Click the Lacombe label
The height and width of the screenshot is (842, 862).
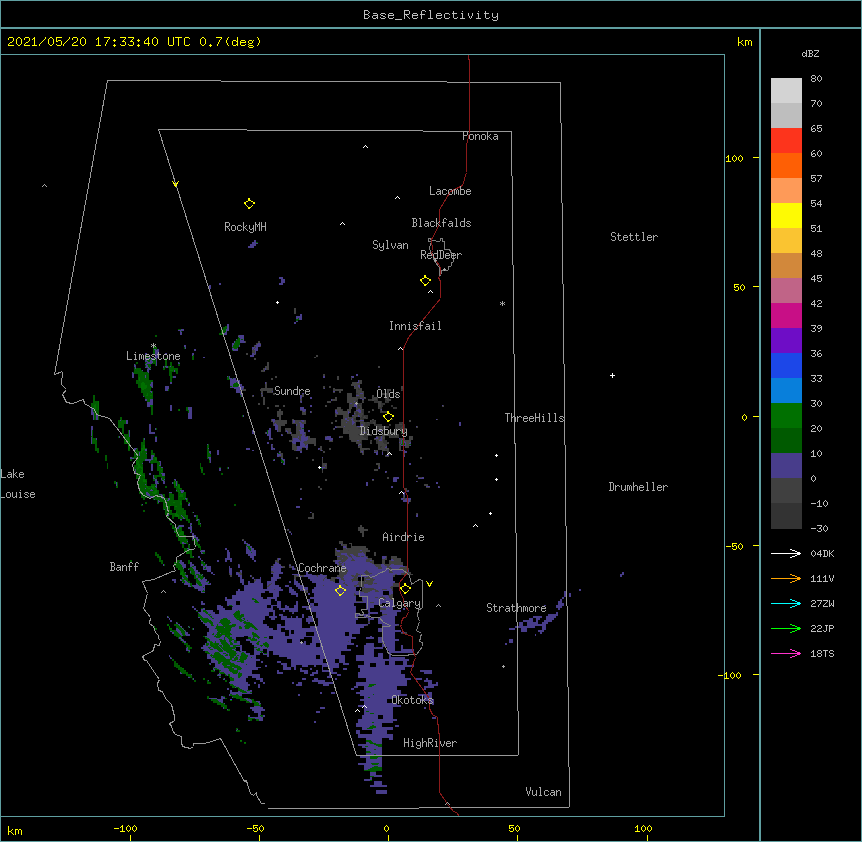point(450,191)
